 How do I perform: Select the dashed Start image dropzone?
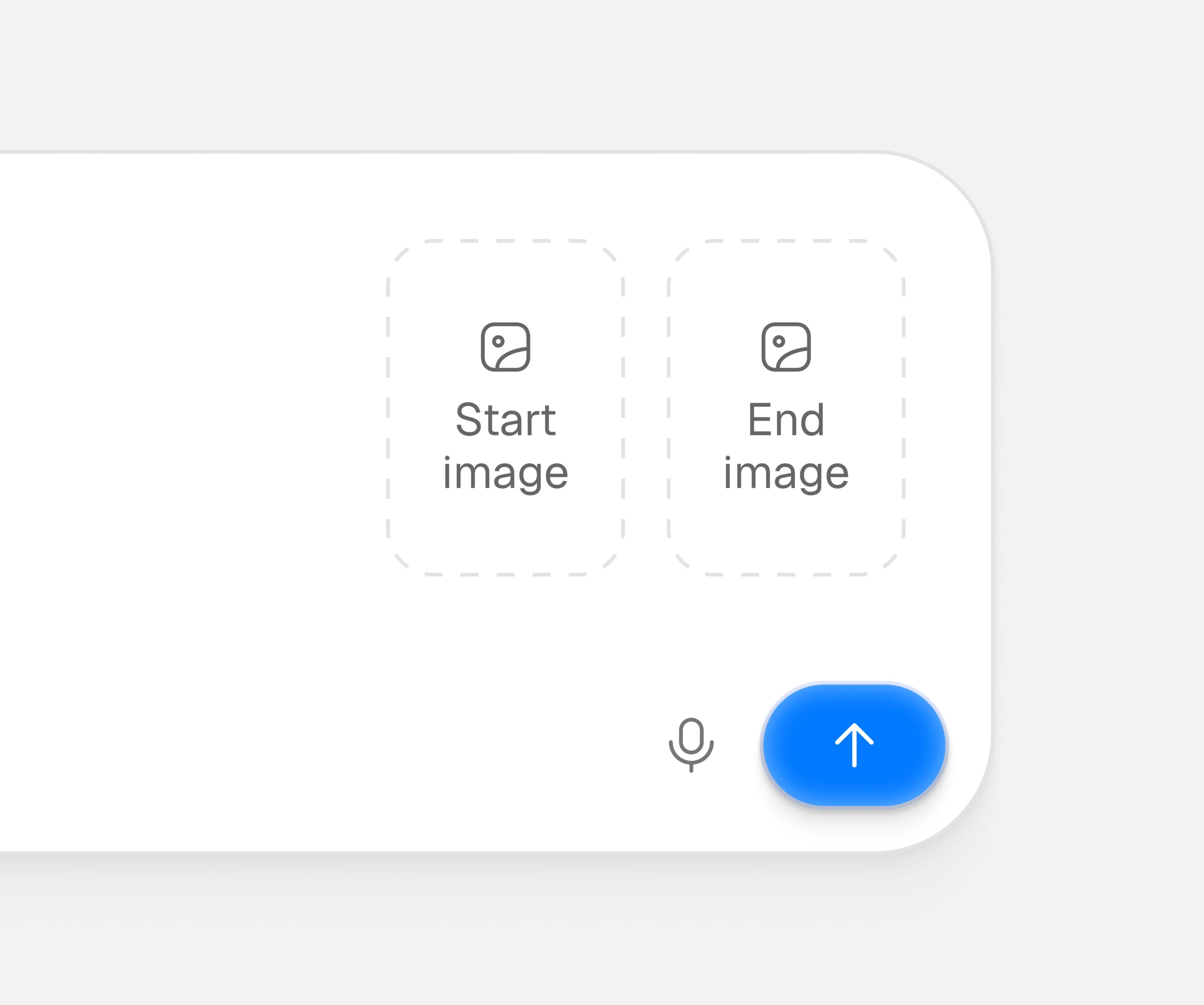point(505,407)
